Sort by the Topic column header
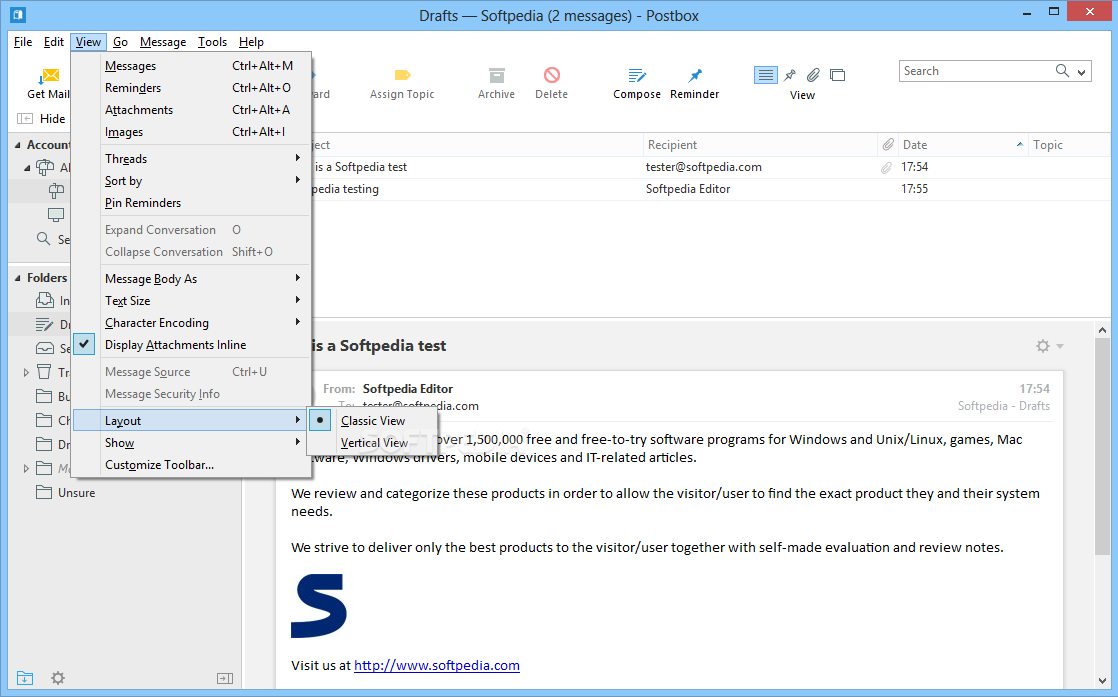1118x697 pixels. (1070, 145)
